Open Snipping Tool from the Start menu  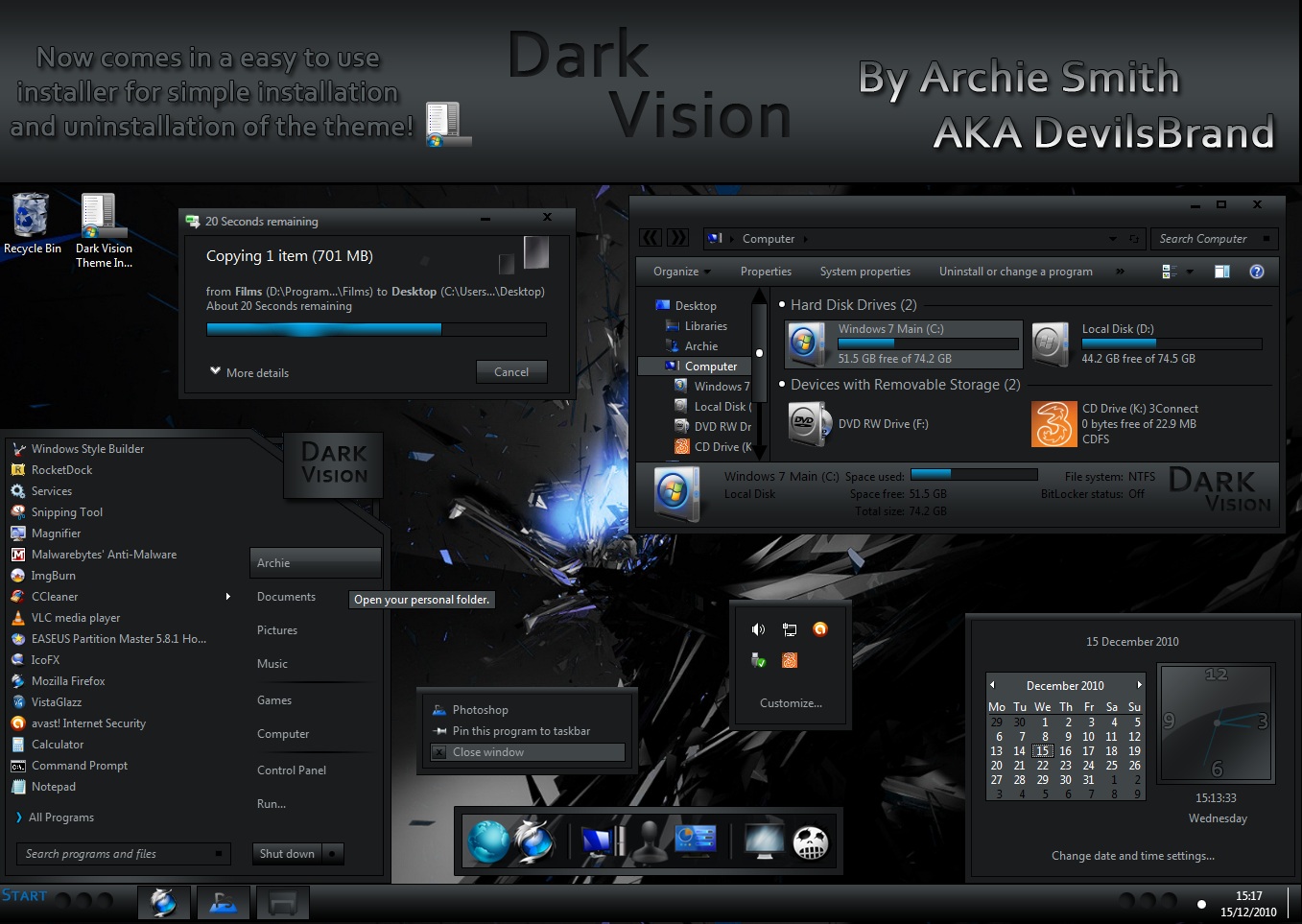tap(66, 512)
